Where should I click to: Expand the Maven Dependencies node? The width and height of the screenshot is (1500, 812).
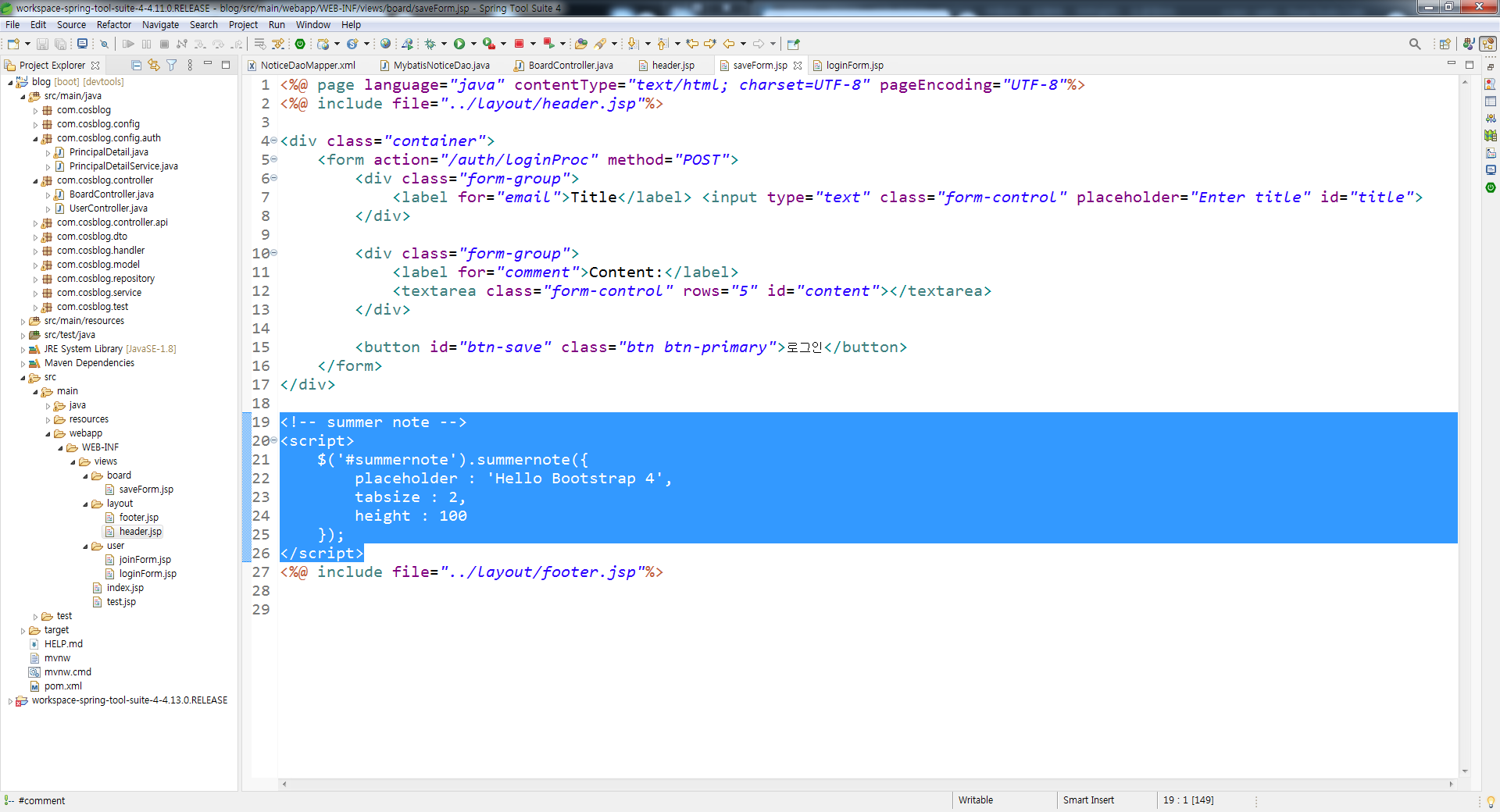click(x=23, y=364)
